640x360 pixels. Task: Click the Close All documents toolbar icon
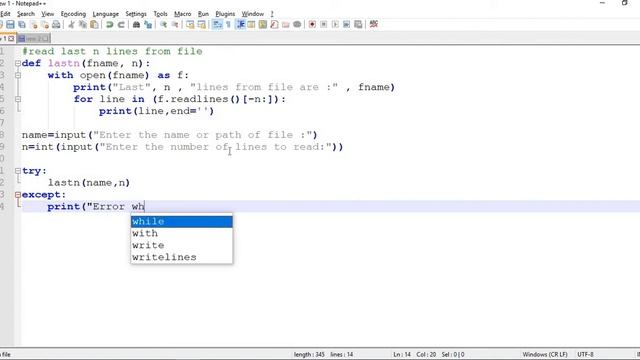coord(45,24)
